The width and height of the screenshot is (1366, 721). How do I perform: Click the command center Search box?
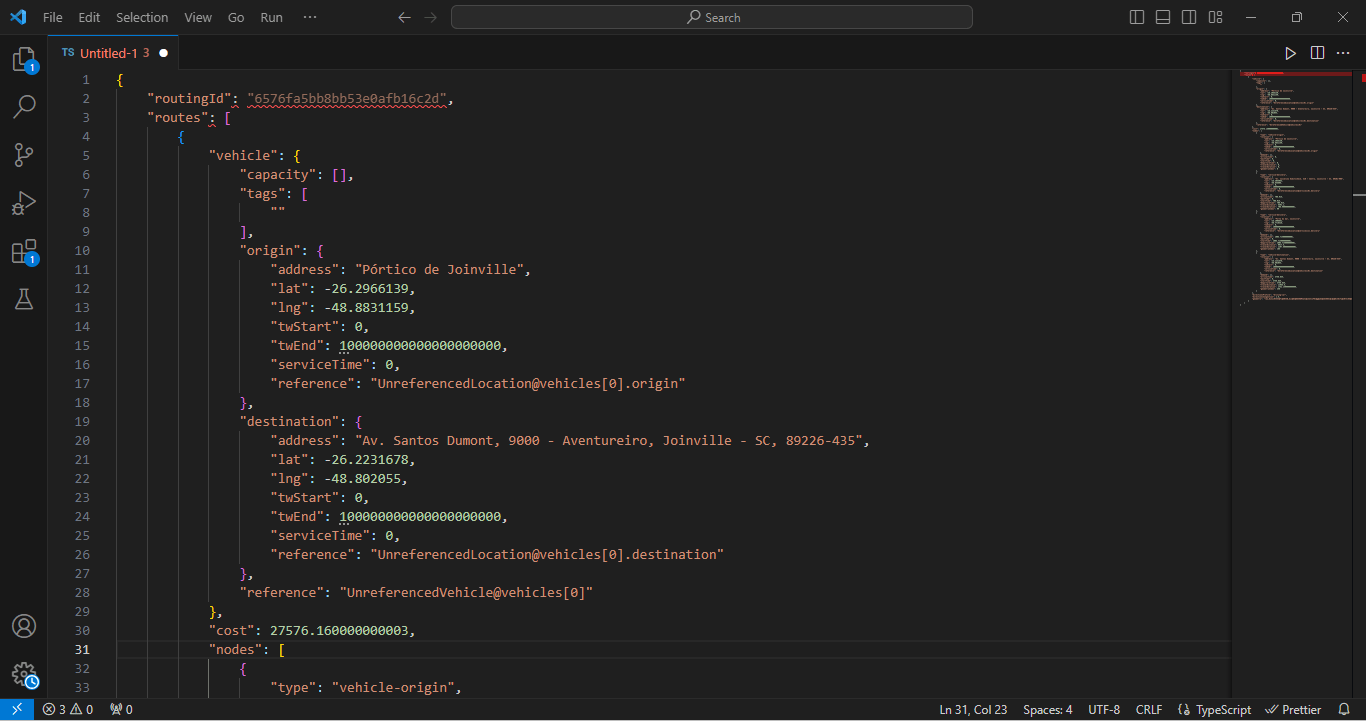tap(712, 17)
